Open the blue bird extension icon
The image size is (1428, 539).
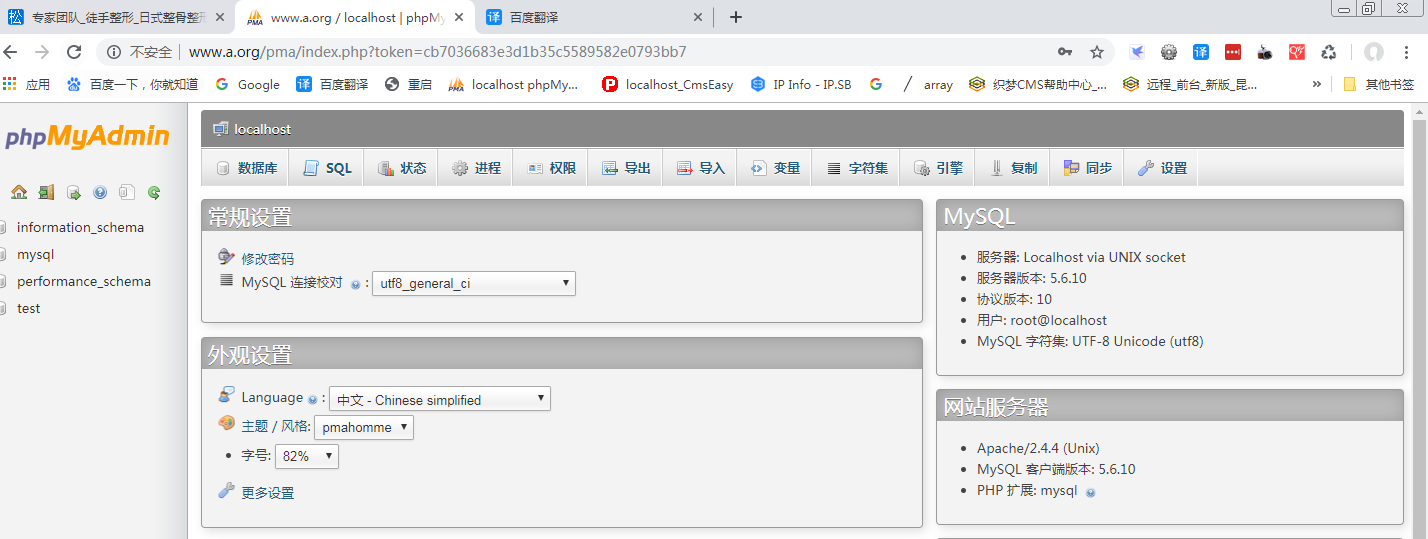click(1137, 52)
